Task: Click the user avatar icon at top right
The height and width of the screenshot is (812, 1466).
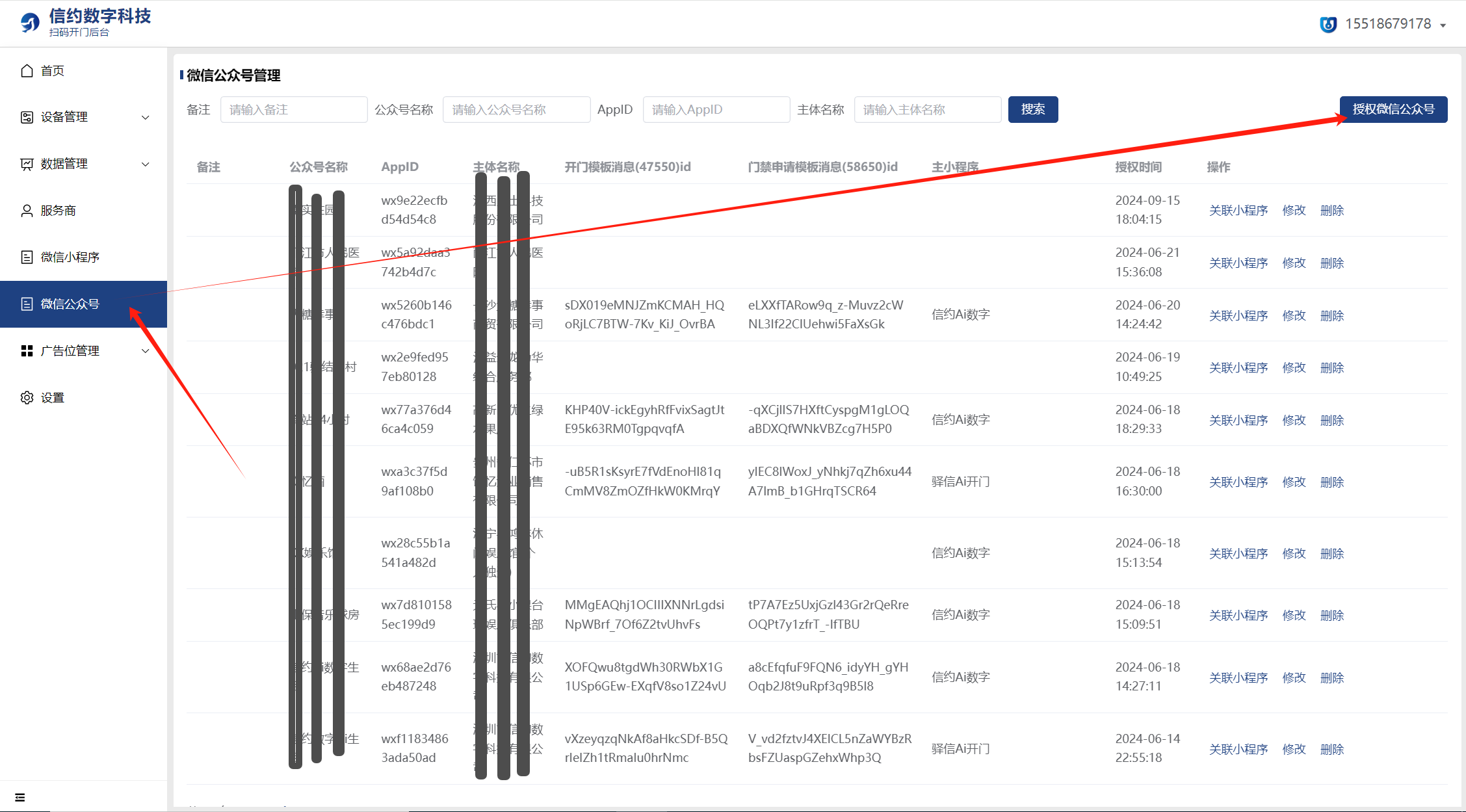Action: pos(1328,25)
